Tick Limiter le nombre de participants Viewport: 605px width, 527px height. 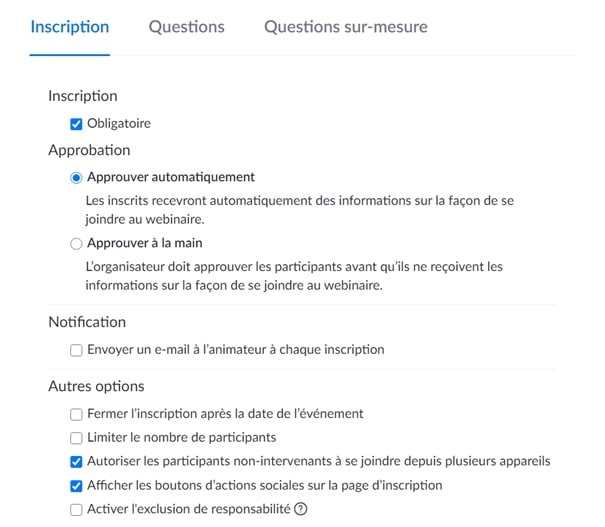[x=76, y=438]
